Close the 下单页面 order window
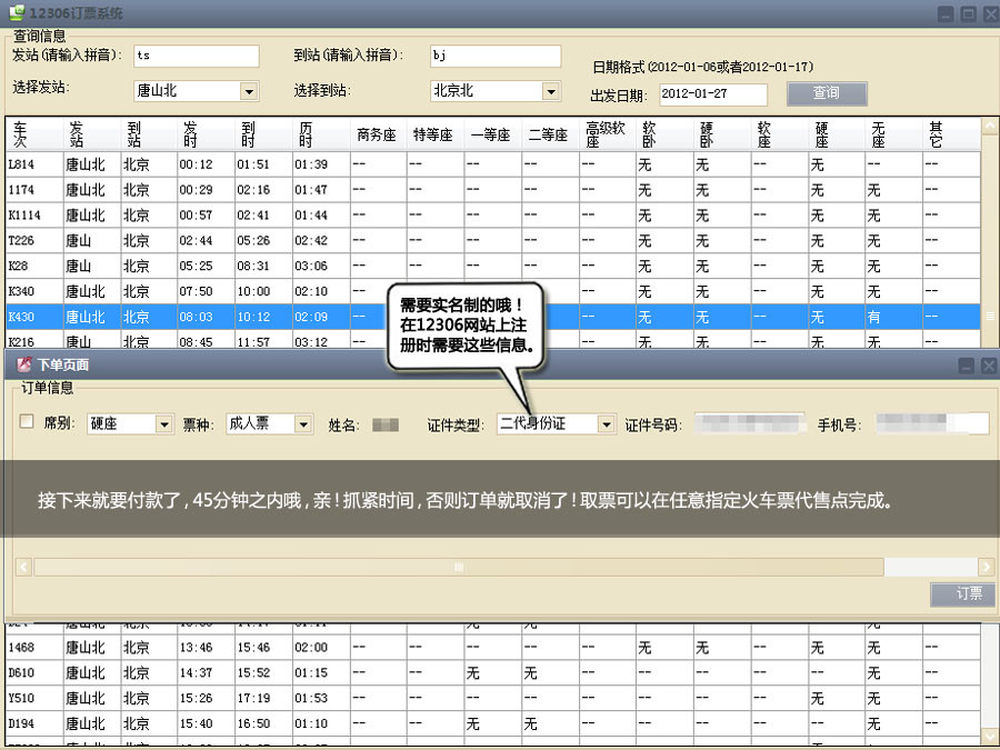Screen dimensions: 1000x750 point(988,365)
